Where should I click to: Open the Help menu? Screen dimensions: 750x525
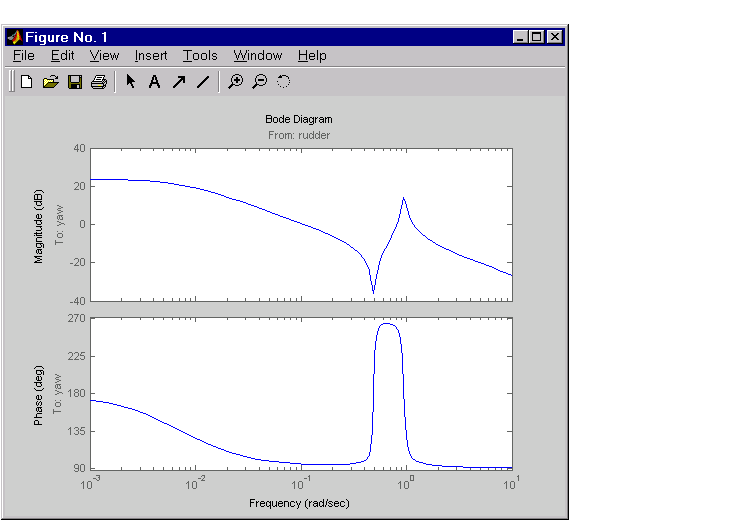pos(312,56)
